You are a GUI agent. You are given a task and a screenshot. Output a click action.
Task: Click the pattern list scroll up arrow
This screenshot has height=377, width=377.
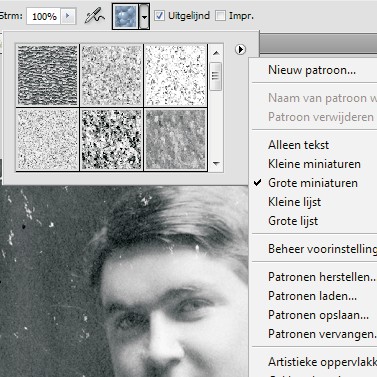point(216,53)
